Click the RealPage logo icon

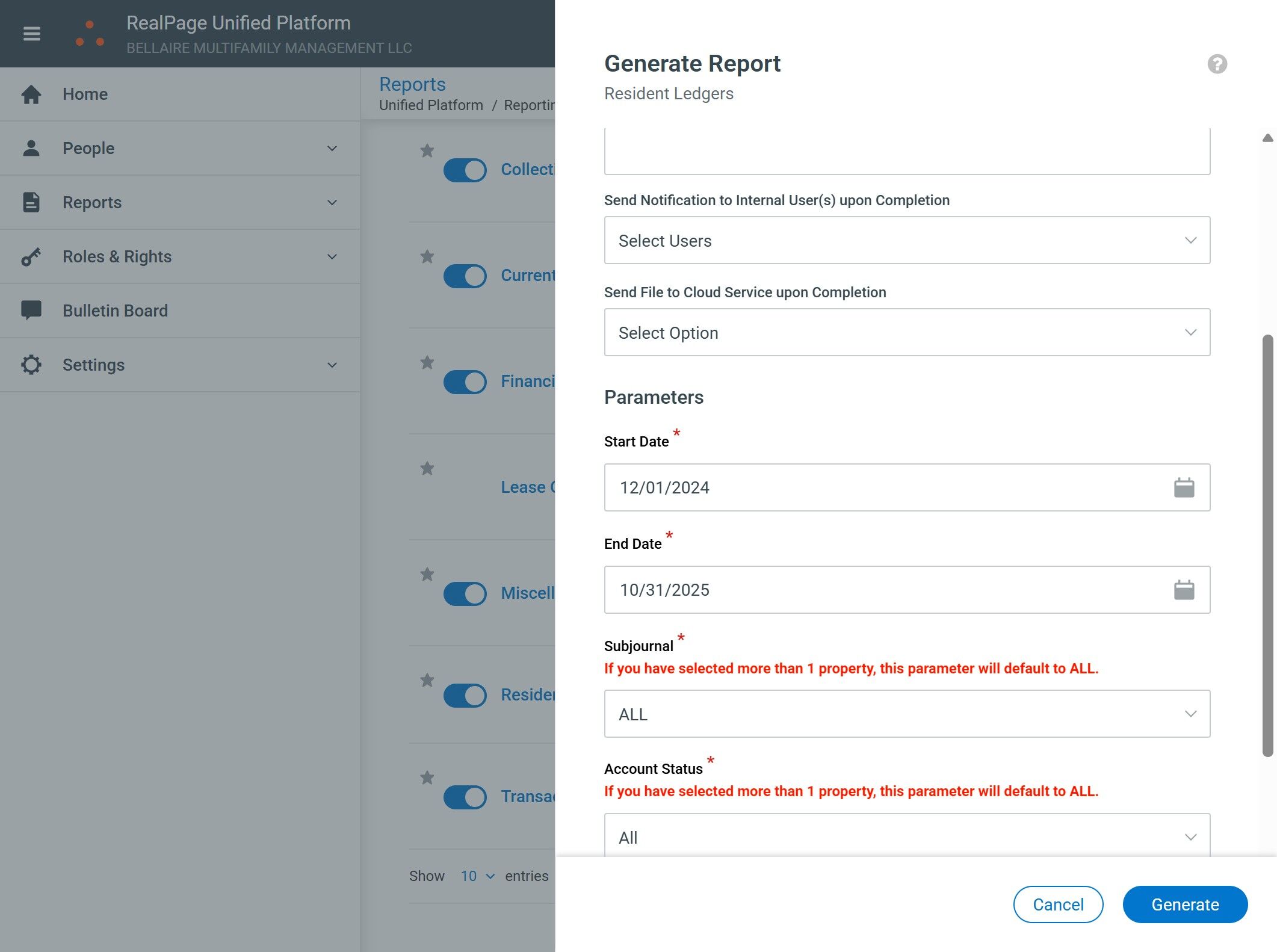(x=90, y=34)
